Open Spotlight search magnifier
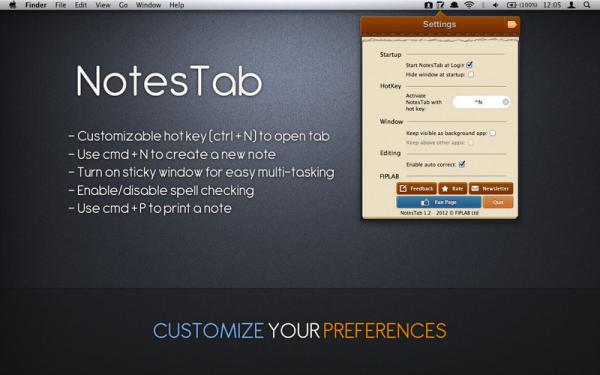 [x=587, y=5]
